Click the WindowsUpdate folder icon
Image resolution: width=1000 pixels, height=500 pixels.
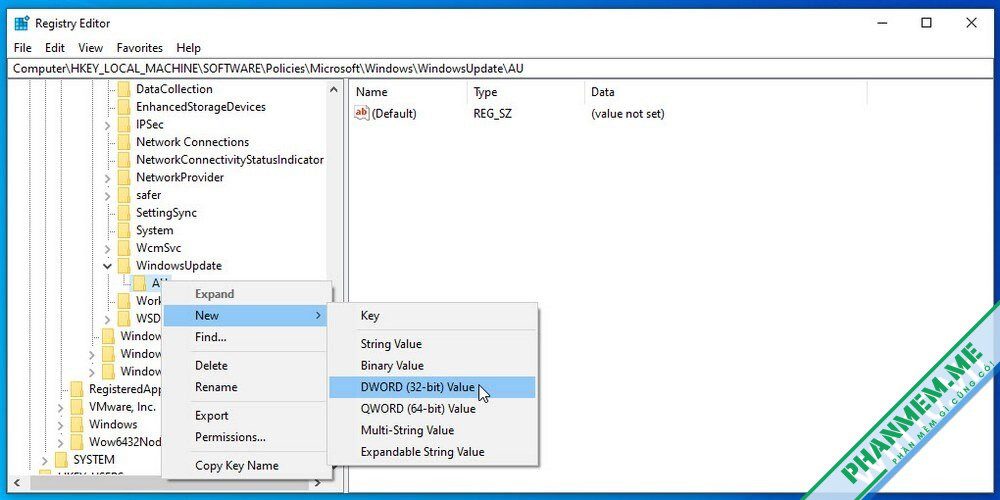point(124,266)
